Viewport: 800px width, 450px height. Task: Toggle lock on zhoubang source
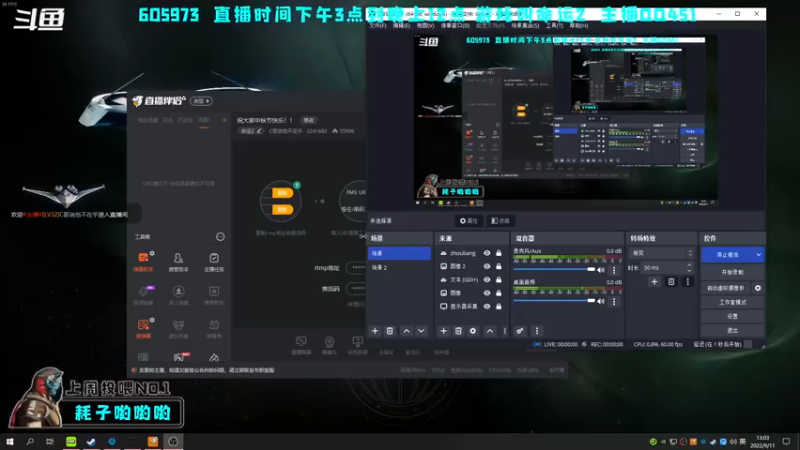point(498,253)
